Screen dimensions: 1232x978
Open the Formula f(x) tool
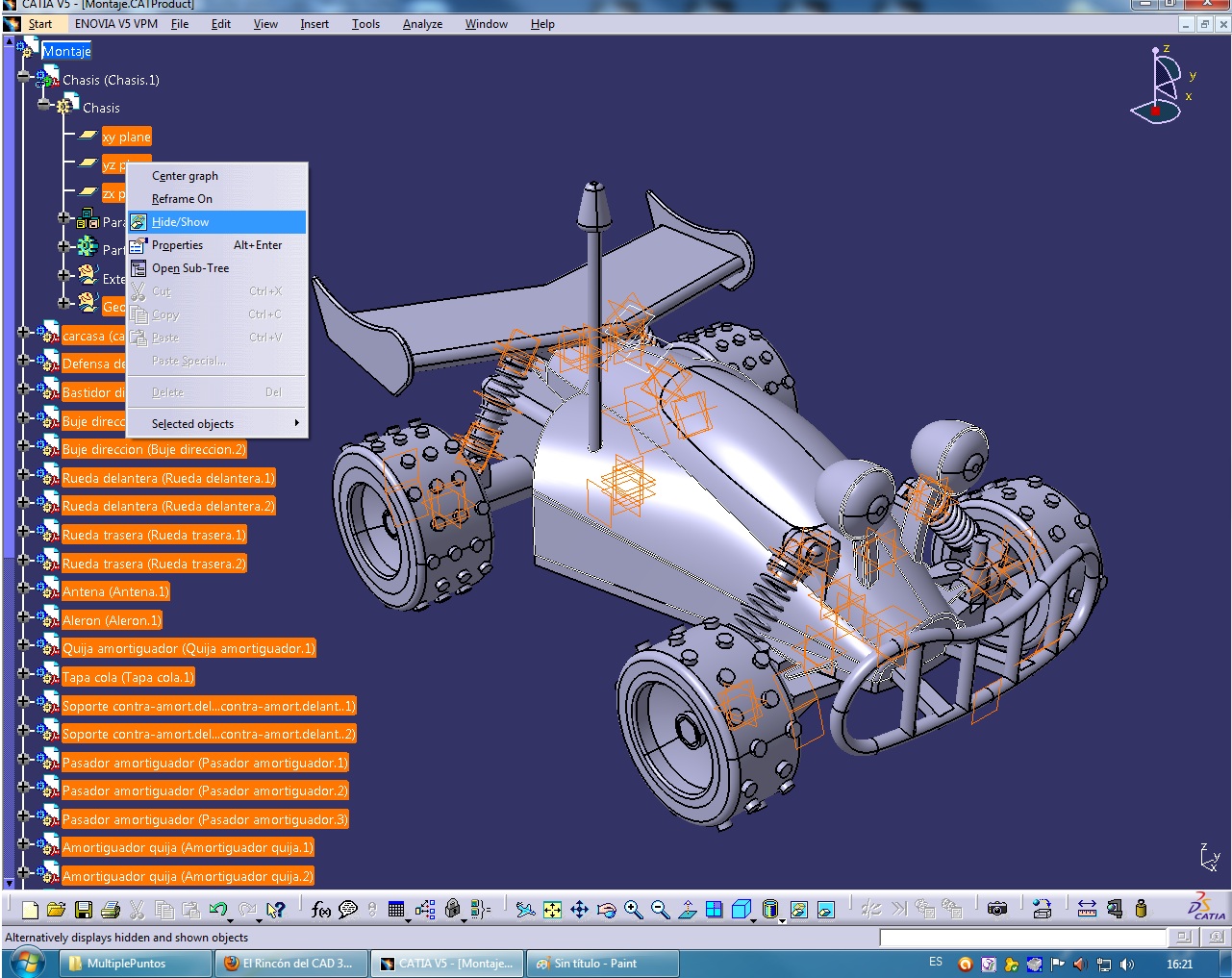(321, 909)
